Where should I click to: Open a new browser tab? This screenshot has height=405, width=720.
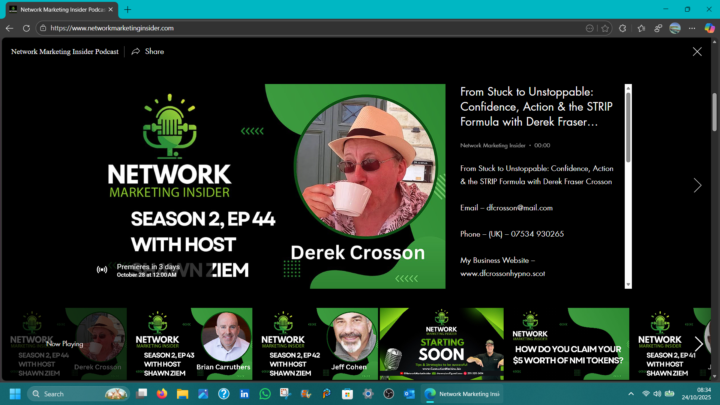point(128,9)
